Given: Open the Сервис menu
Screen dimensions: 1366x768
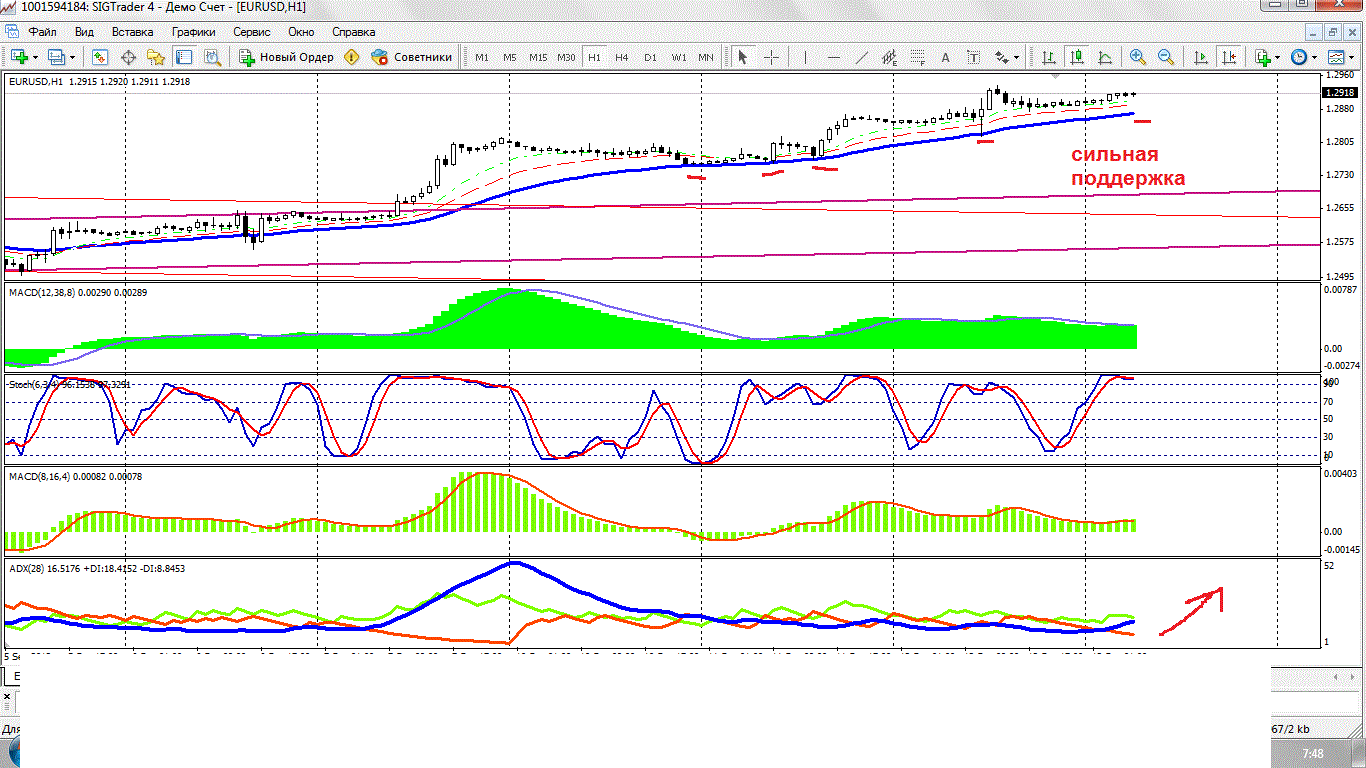Looking at the screenshot, I should [252, 31].
